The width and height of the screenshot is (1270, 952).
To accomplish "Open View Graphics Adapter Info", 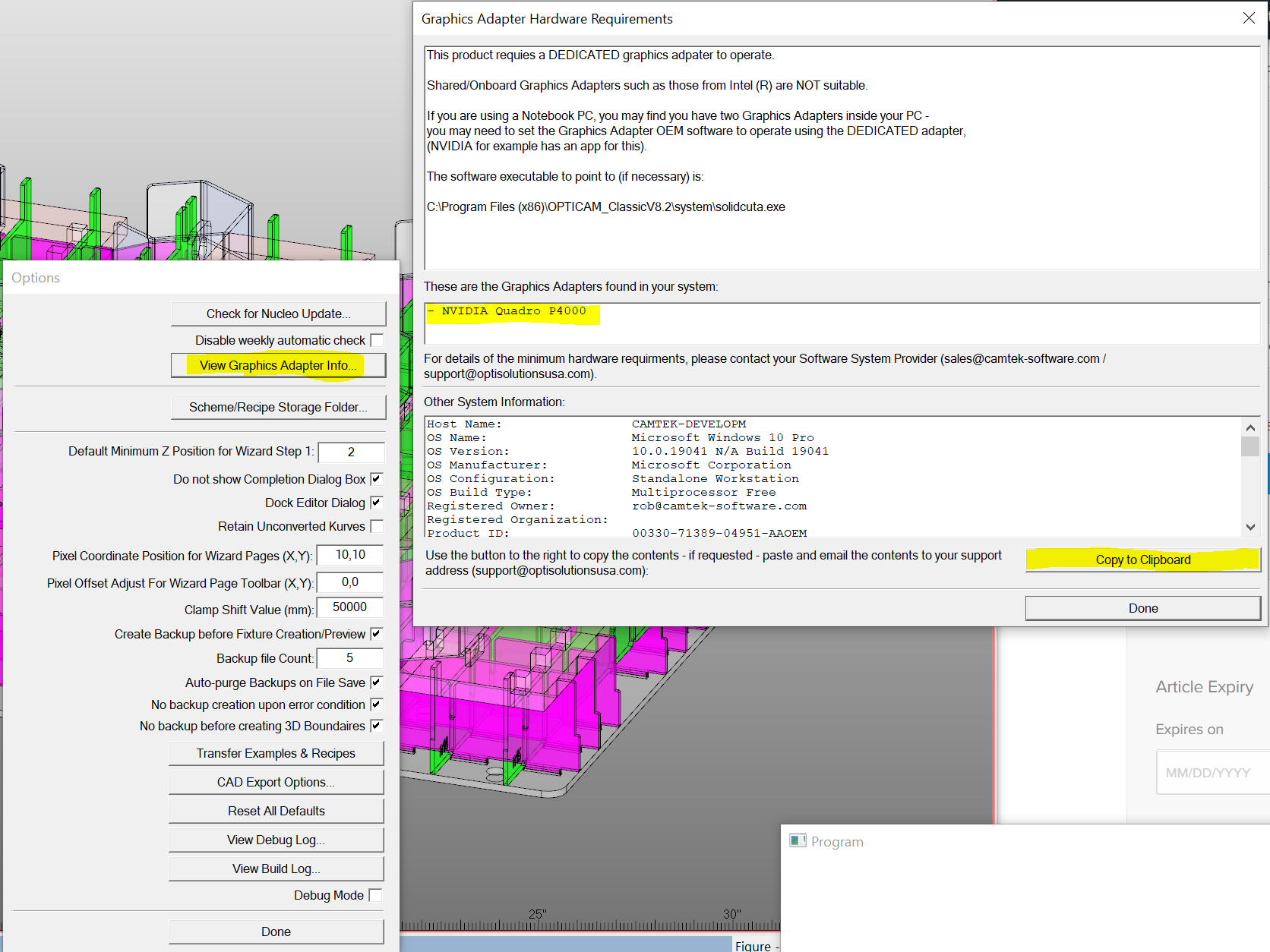I will click(x=279, y=365).
